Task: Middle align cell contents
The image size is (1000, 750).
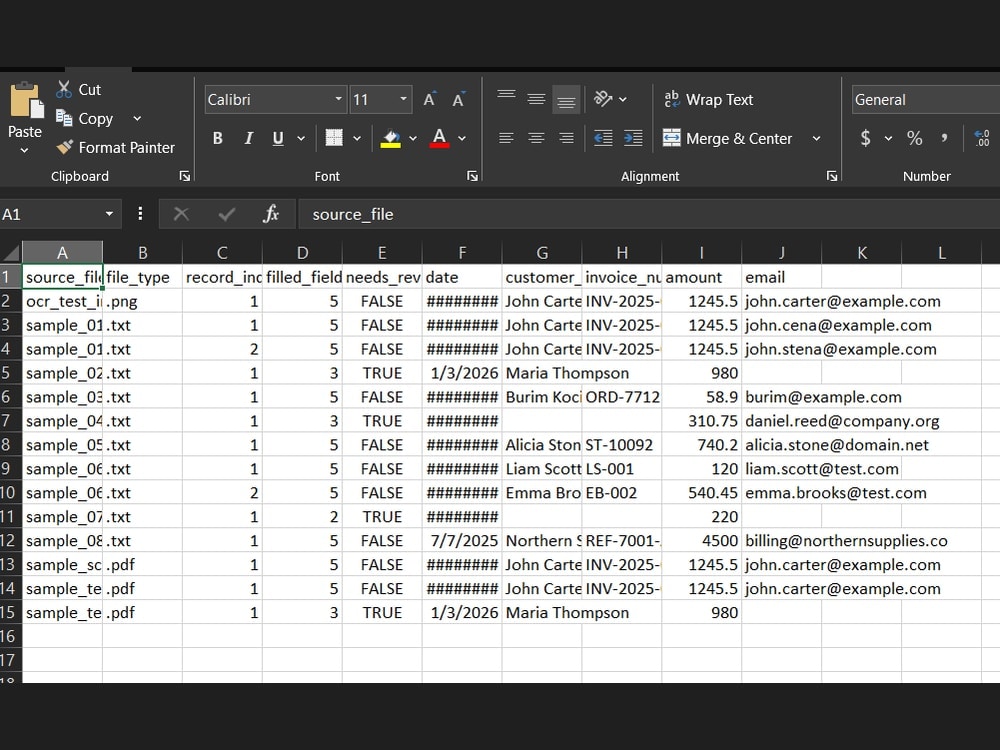Action: (536, 99)
